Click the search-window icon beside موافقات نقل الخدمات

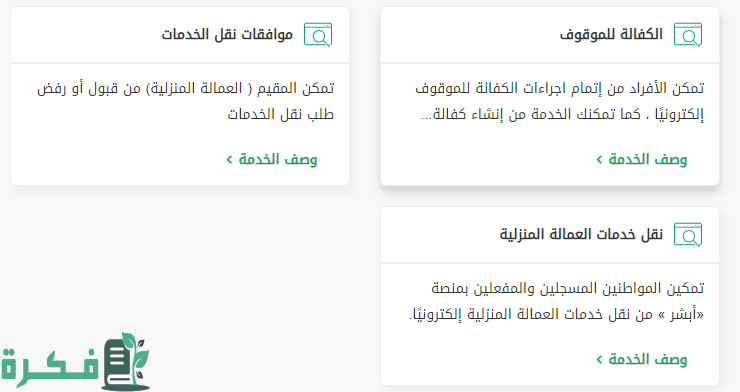[318, 34]
